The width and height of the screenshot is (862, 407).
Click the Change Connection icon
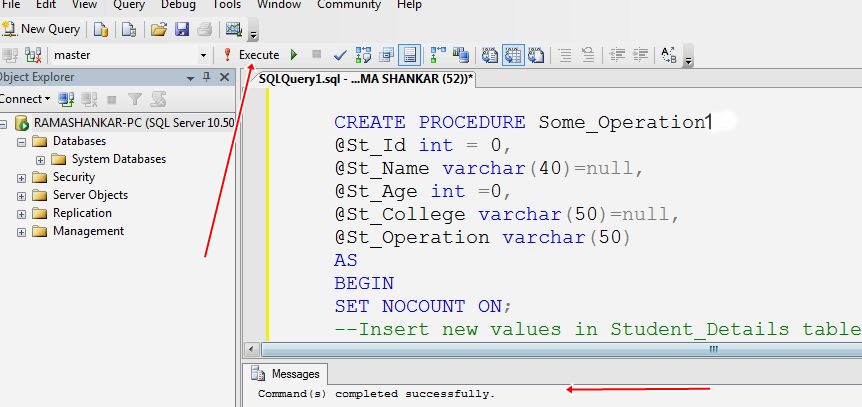click(x=34, y=55)
